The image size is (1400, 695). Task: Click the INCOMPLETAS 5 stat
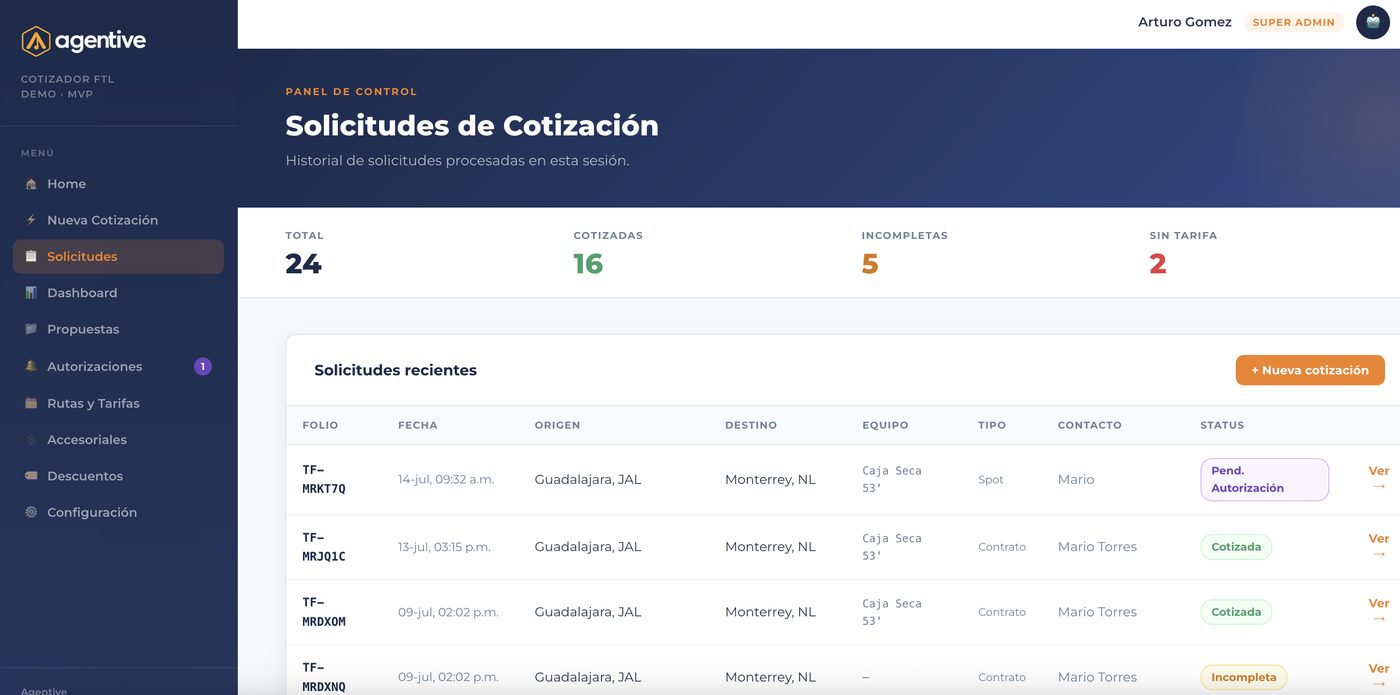[904, 254]
